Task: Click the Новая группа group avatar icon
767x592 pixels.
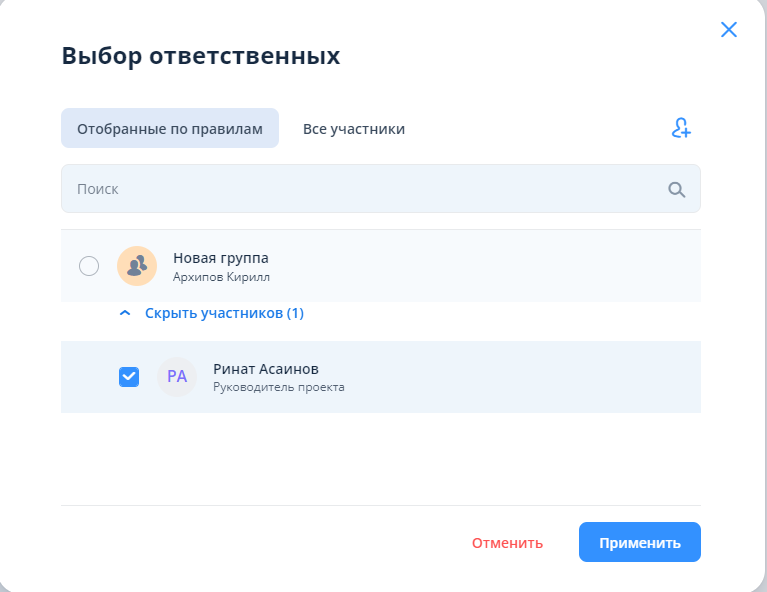Action: (137, 265)
